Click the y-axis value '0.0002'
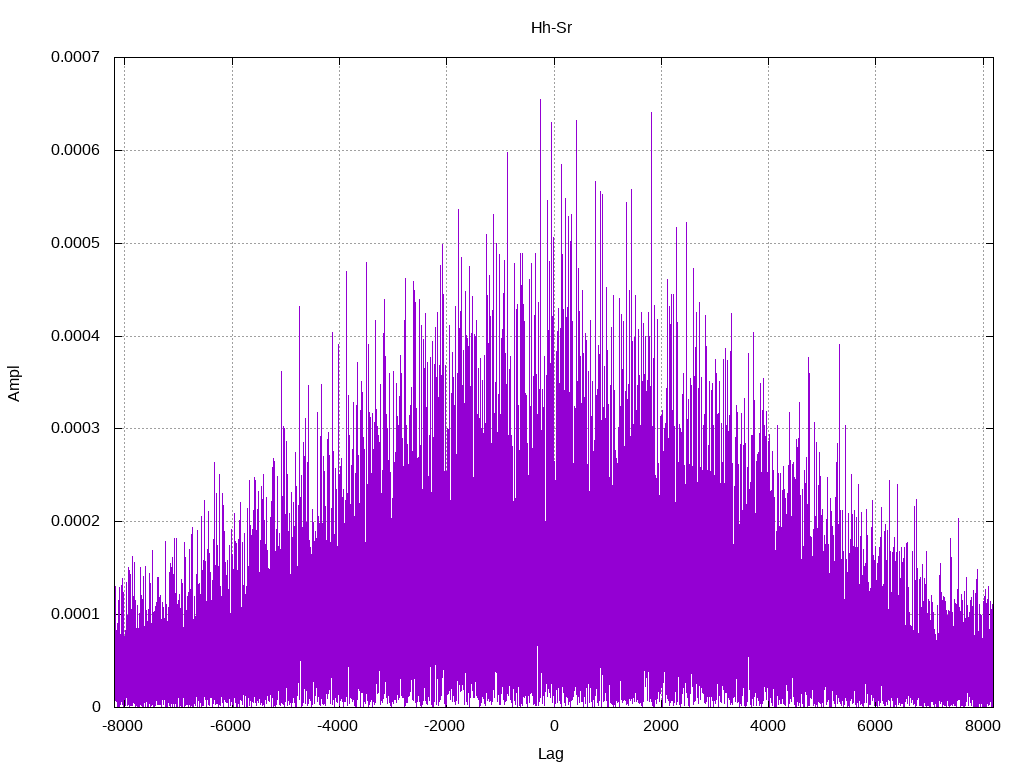This screenshot has height=768, width=1024. click(76, 521)
